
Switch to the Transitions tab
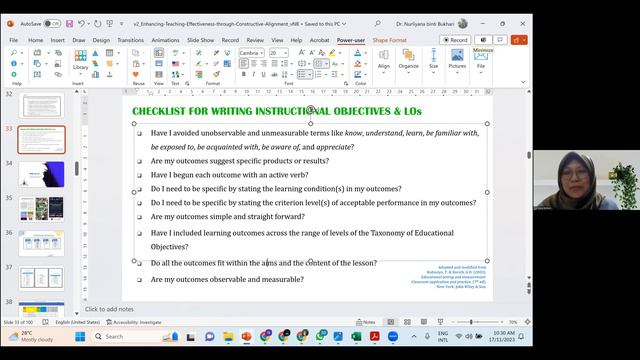[x=130, y=40]
